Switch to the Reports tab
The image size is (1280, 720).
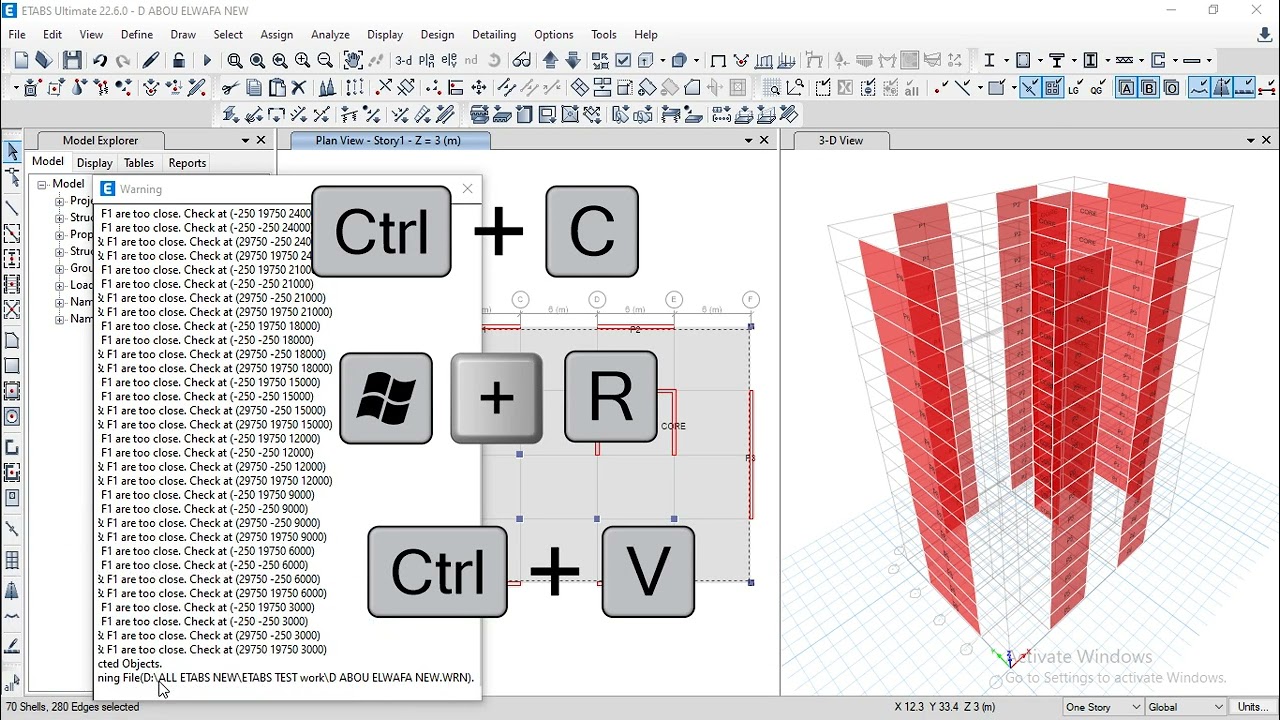coord(187,163)
